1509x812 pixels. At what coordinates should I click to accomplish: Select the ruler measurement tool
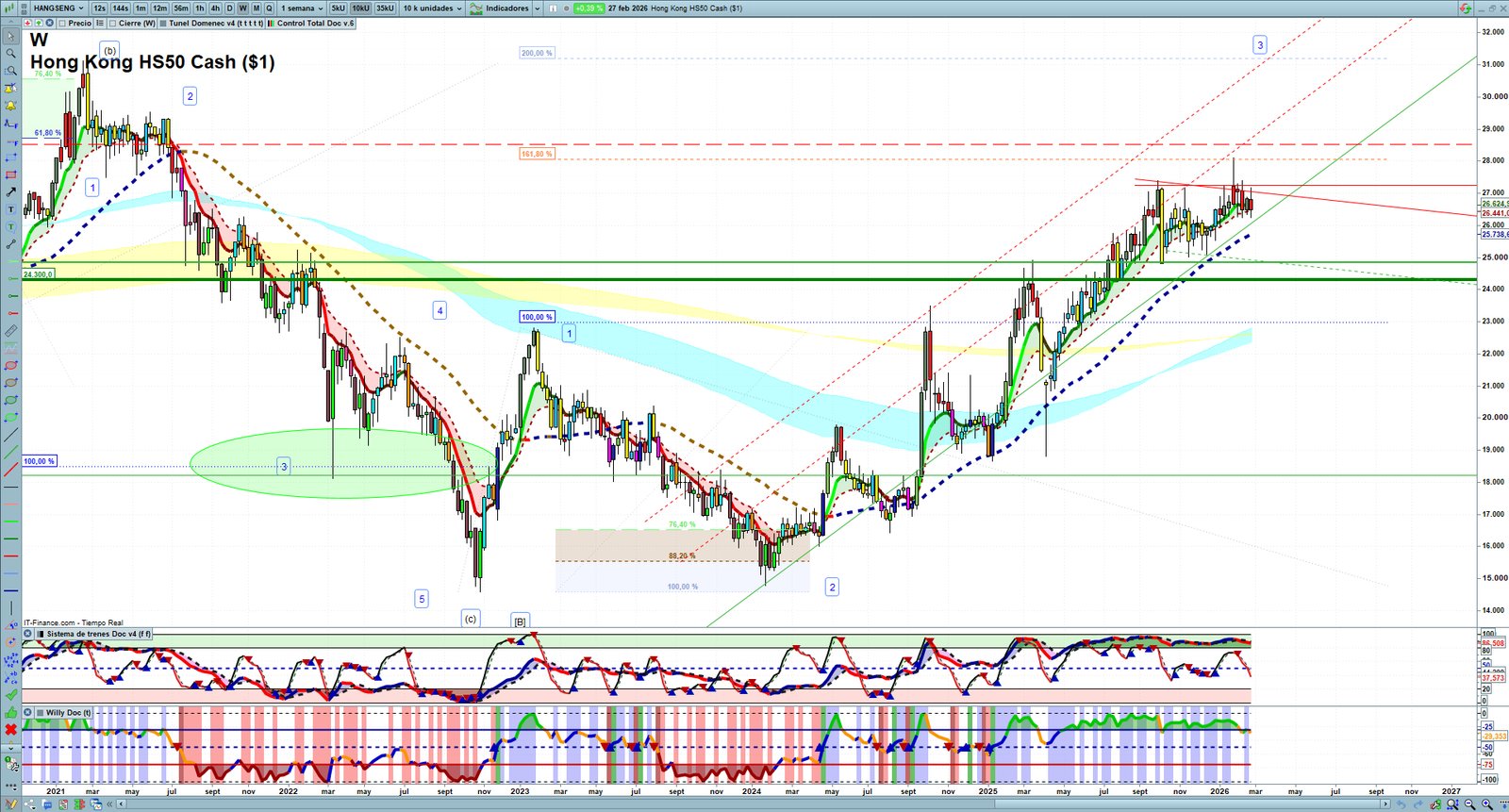pos(10,331)
